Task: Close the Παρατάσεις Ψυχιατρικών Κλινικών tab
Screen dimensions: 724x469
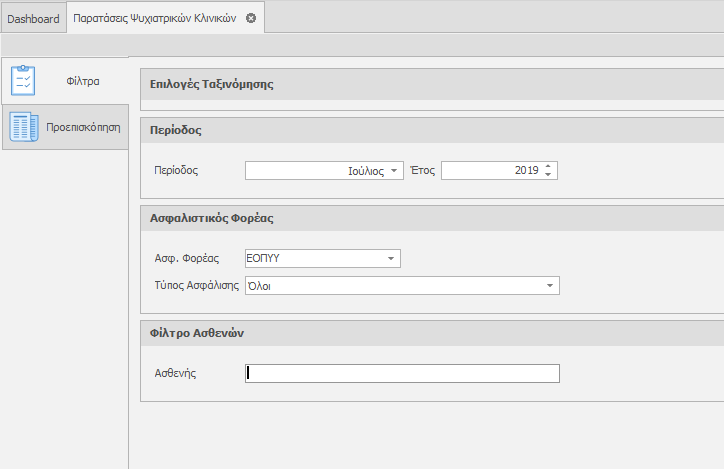Action: click(x=251, y=18)
